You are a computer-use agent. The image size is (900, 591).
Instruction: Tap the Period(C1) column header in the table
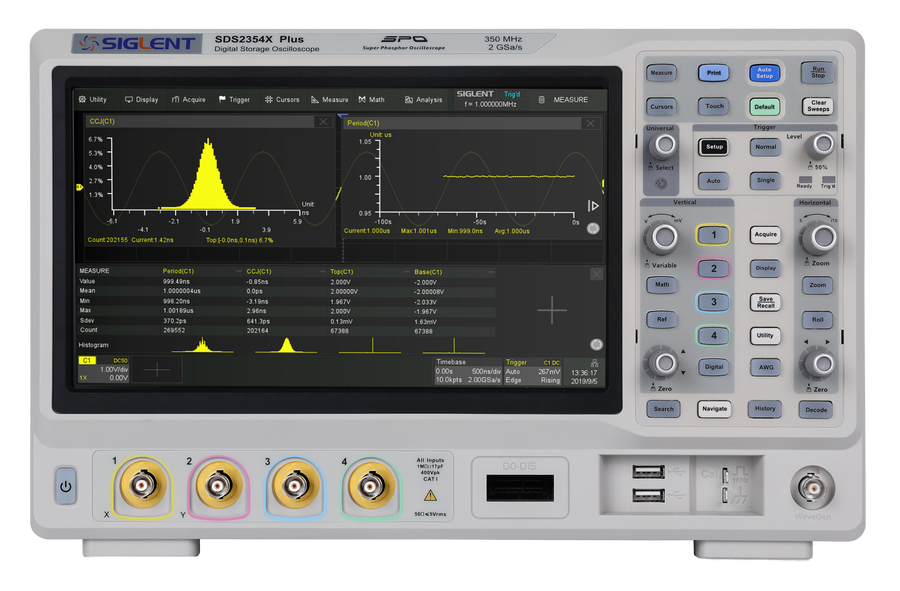pyautogui.click(x=178, y=271)
